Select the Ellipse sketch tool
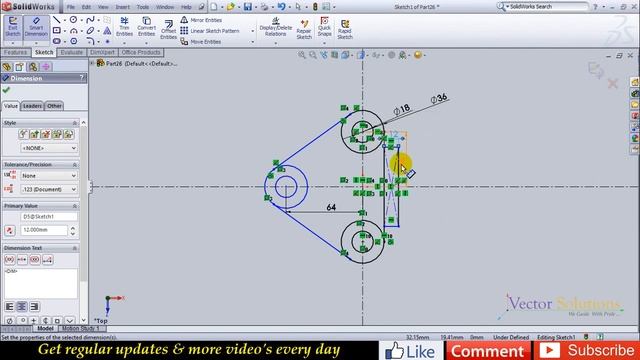 90,31
